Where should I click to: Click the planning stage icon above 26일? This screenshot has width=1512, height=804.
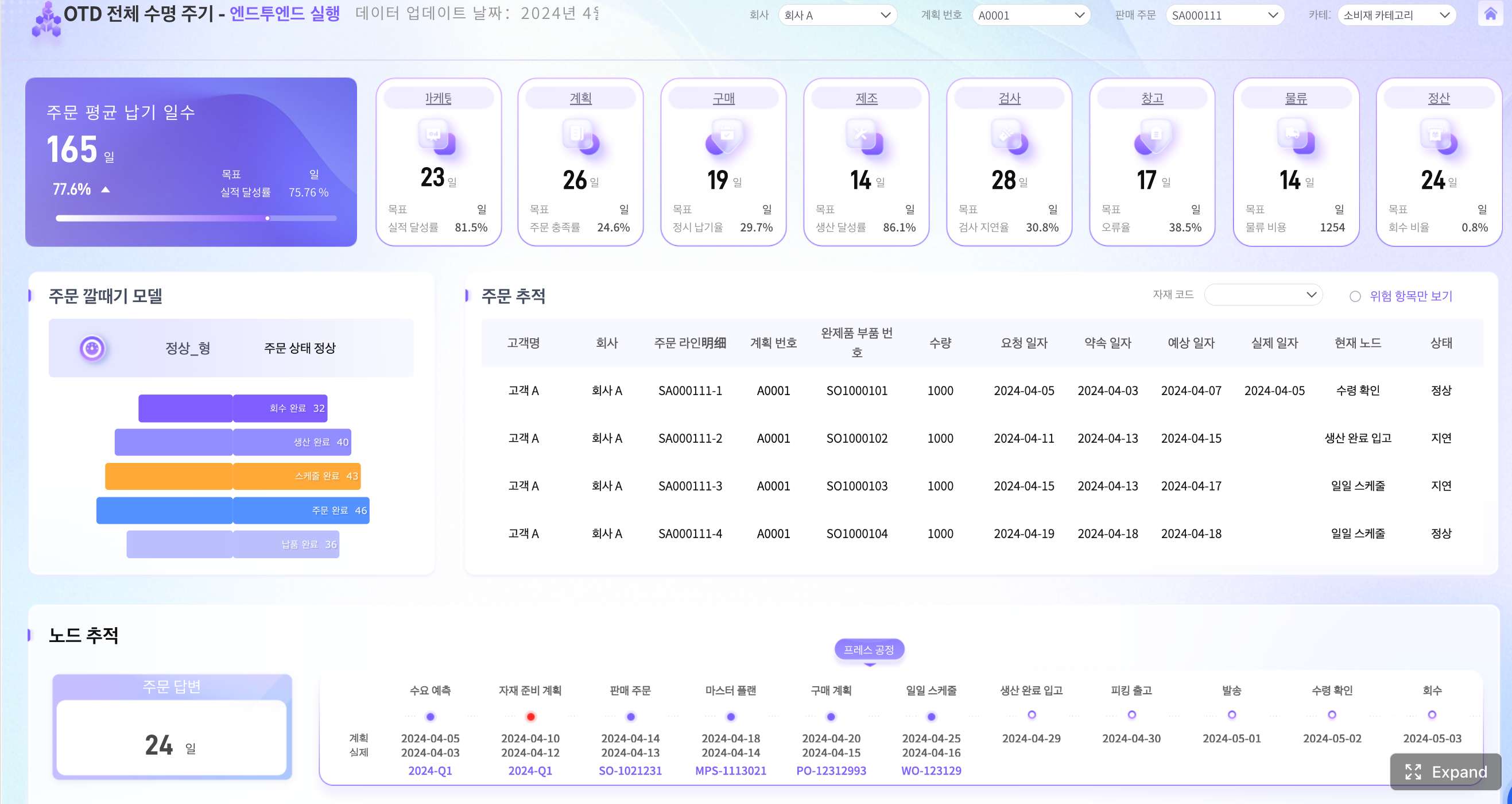click(580, 137)
